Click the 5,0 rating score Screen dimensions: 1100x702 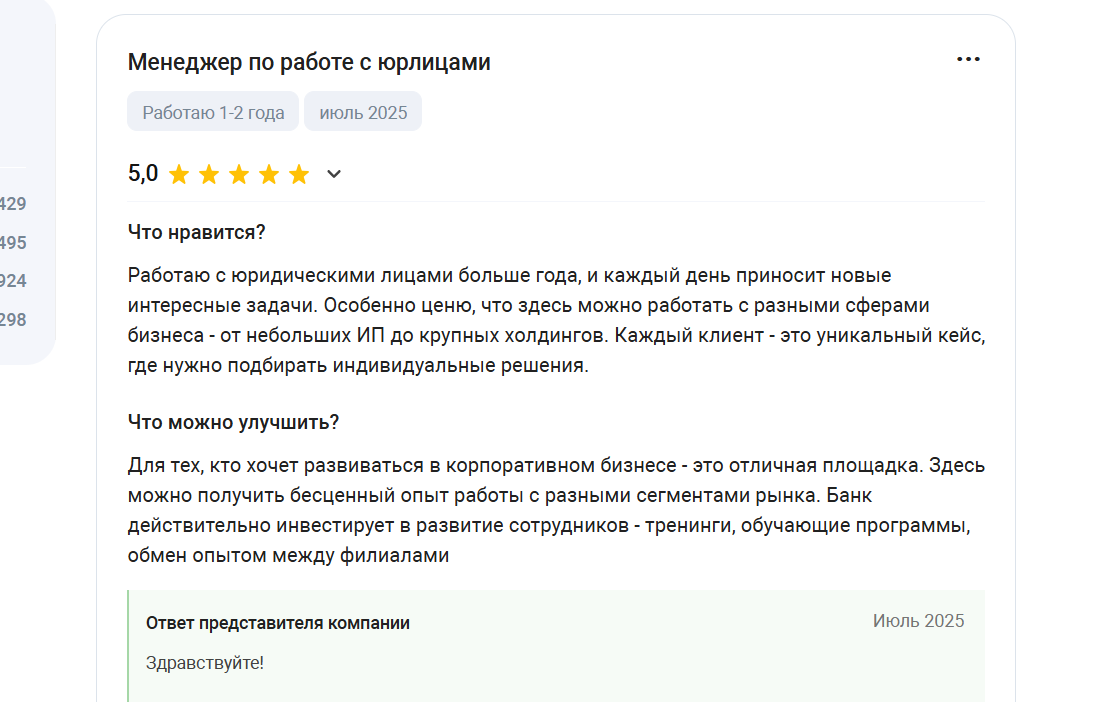[143, 173]
